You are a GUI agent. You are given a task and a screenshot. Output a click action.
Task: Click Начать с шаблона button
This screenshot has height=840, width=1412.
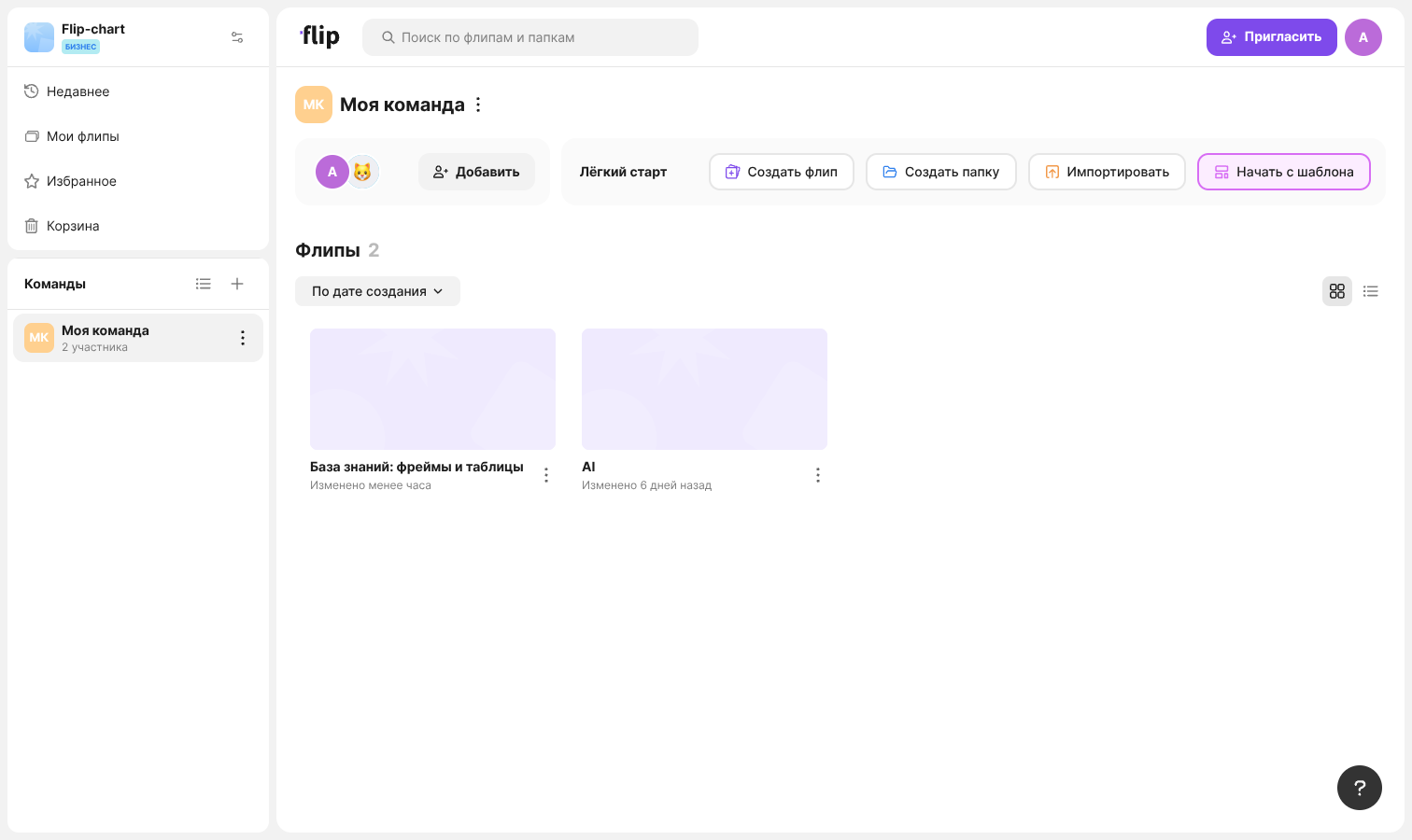tap(1284, 172)
